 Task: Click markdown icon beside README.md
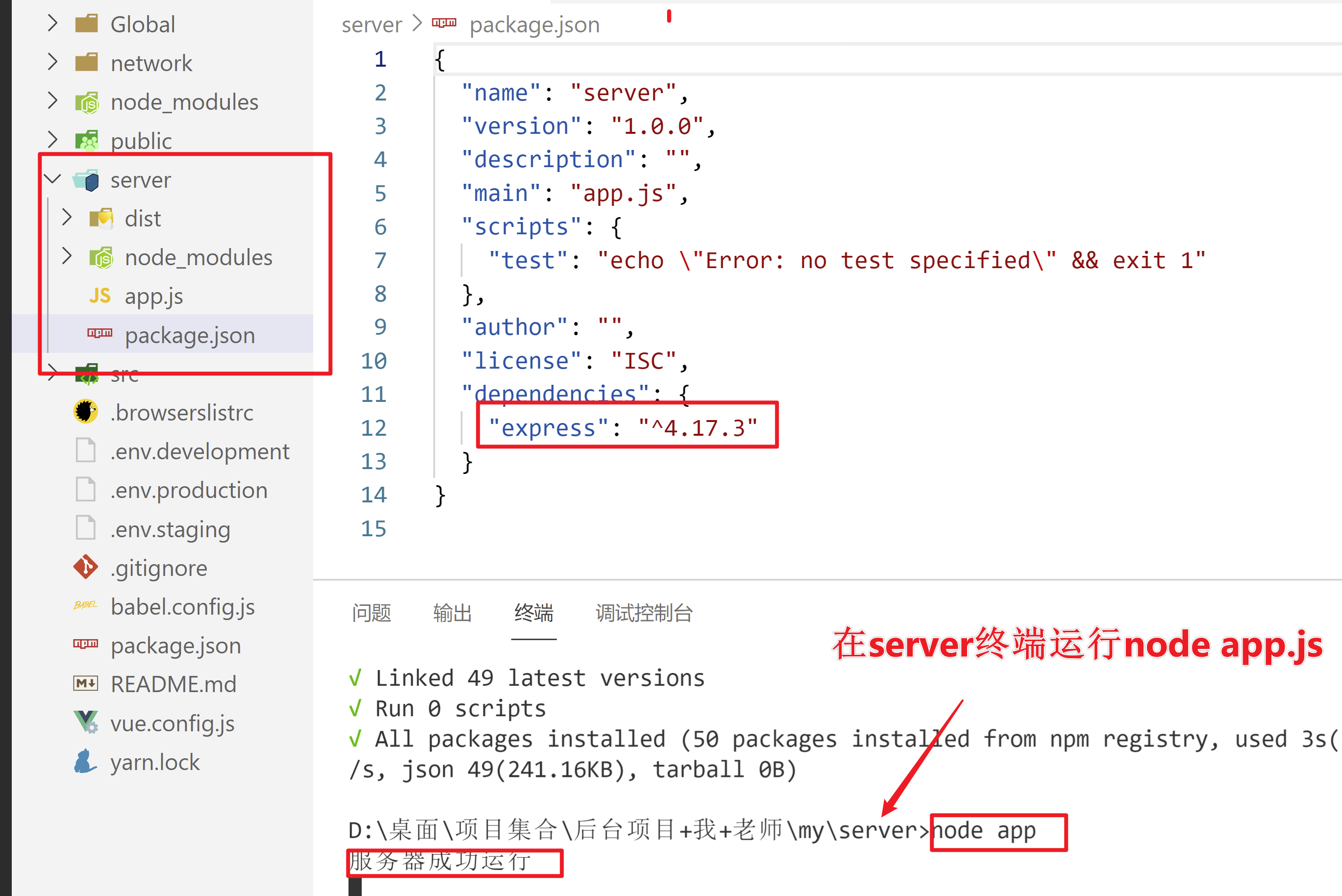pos(86,683)
